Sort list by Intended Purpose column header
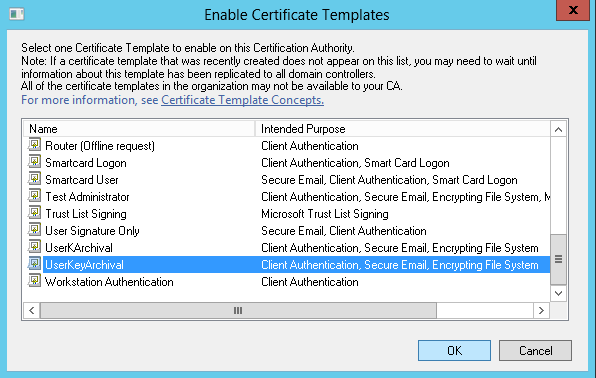 tap(403, 129)
